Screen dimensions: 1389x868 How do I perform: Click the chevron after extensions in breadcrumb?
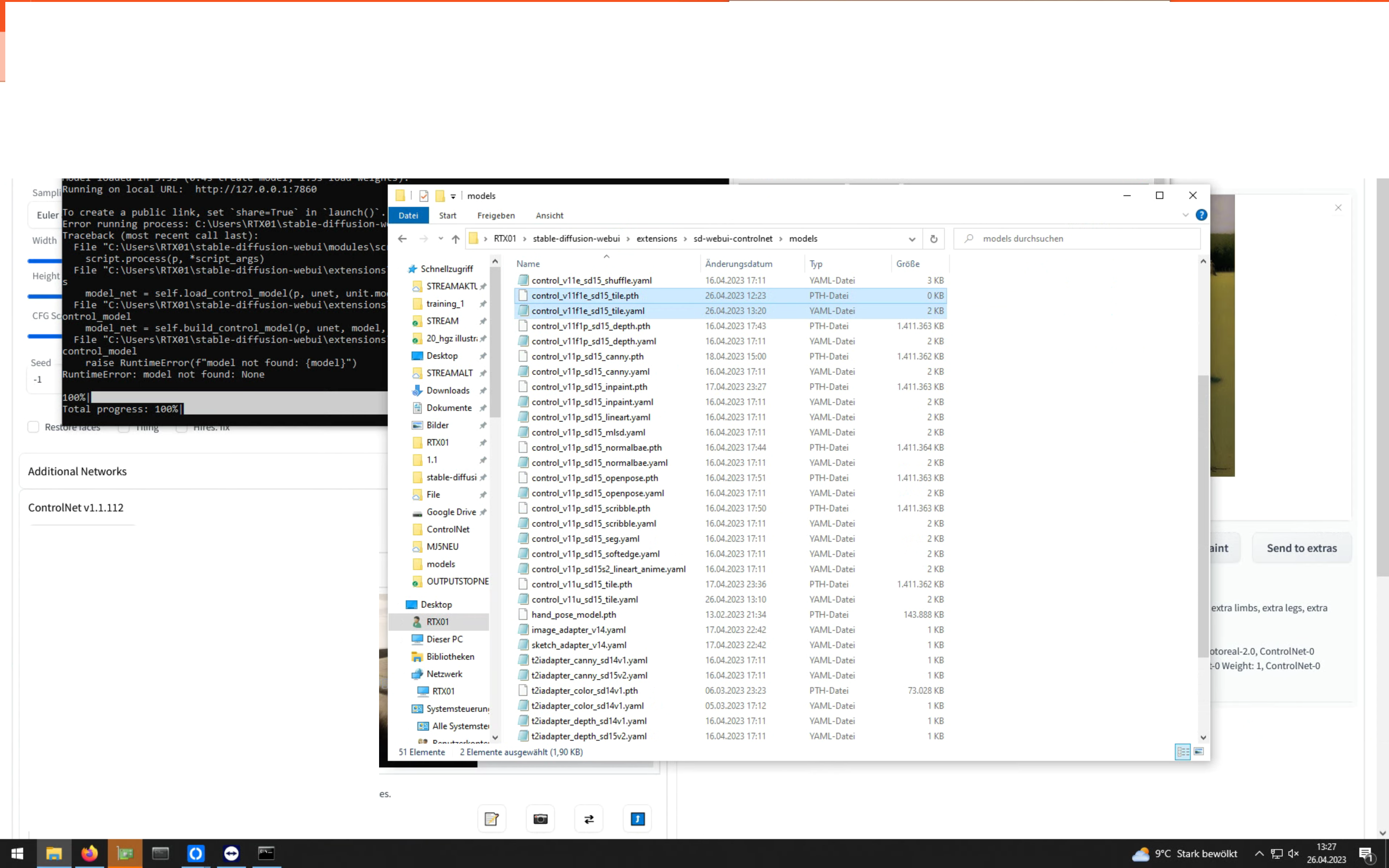pyautogui.click(x=685, y=239)
